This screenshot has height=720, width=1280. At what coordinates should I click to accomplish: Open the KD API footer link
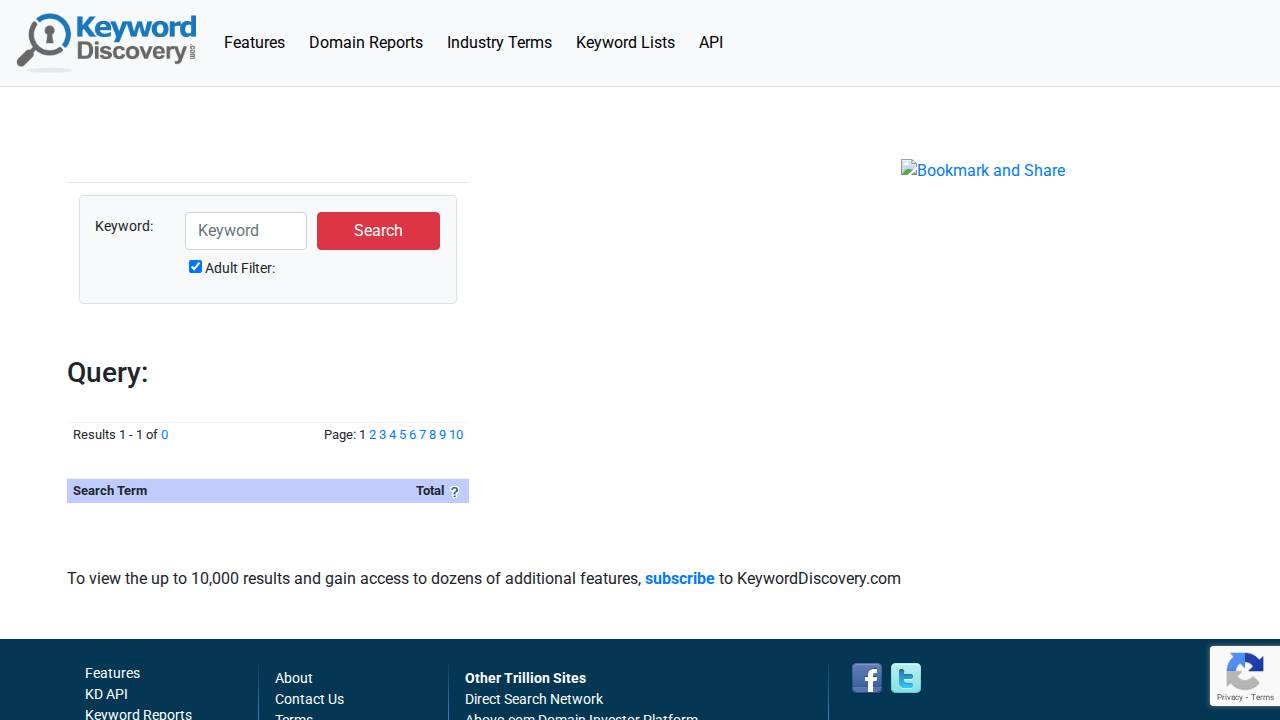(x=106, y=693)
